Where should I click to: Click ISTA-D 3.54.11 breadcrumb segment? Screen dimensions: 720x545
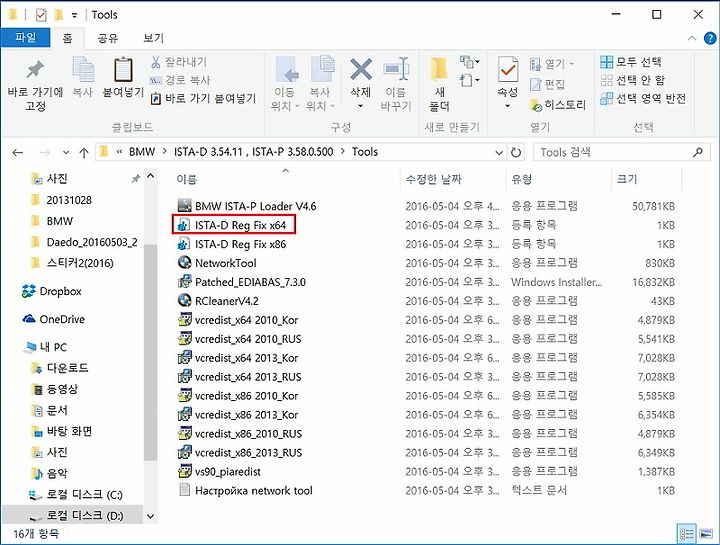(253, 152)
